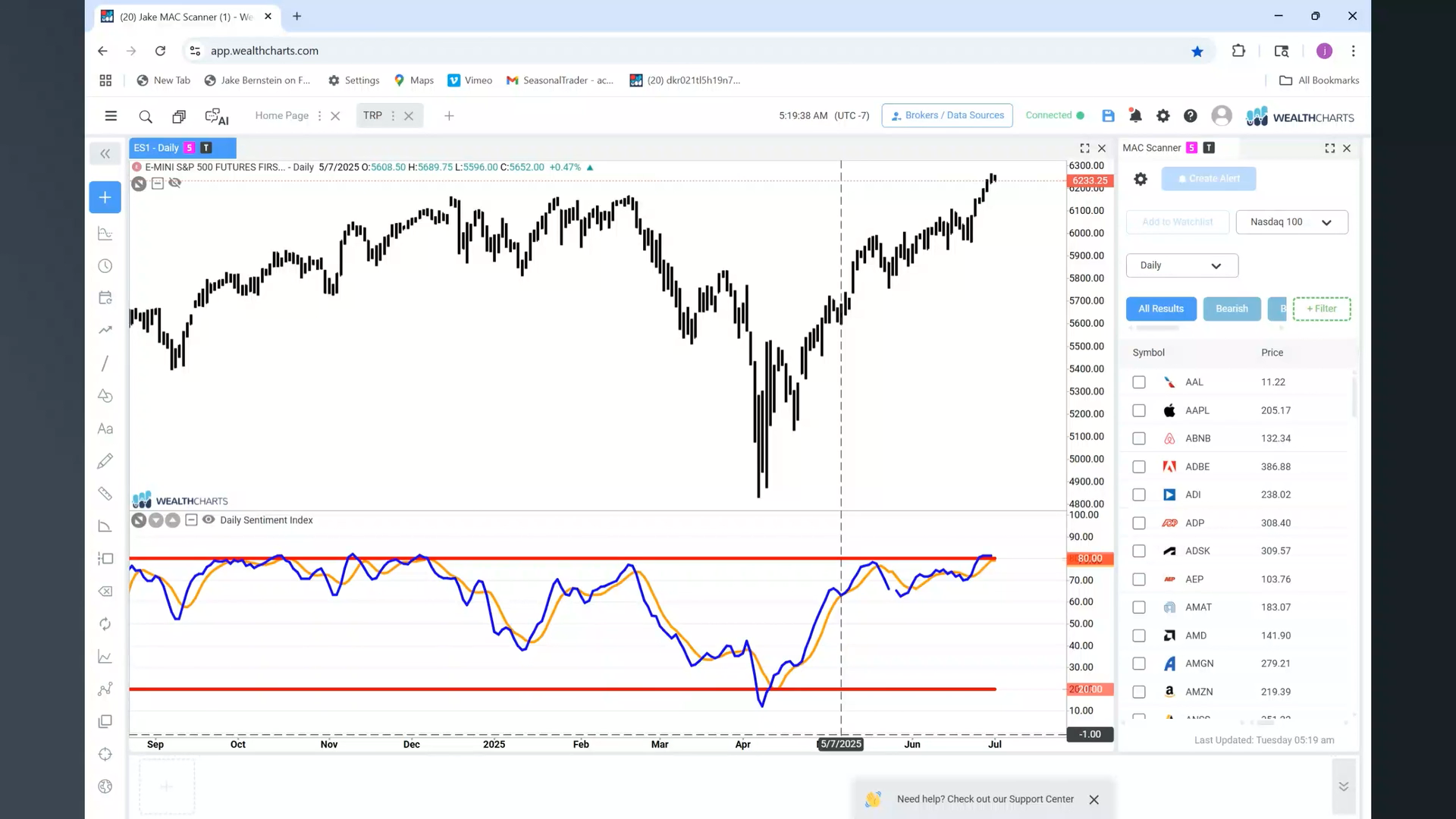This screenshot has height=819, width=1456.
Task: Check the ADSK row checkbox
Action: 1139,551
